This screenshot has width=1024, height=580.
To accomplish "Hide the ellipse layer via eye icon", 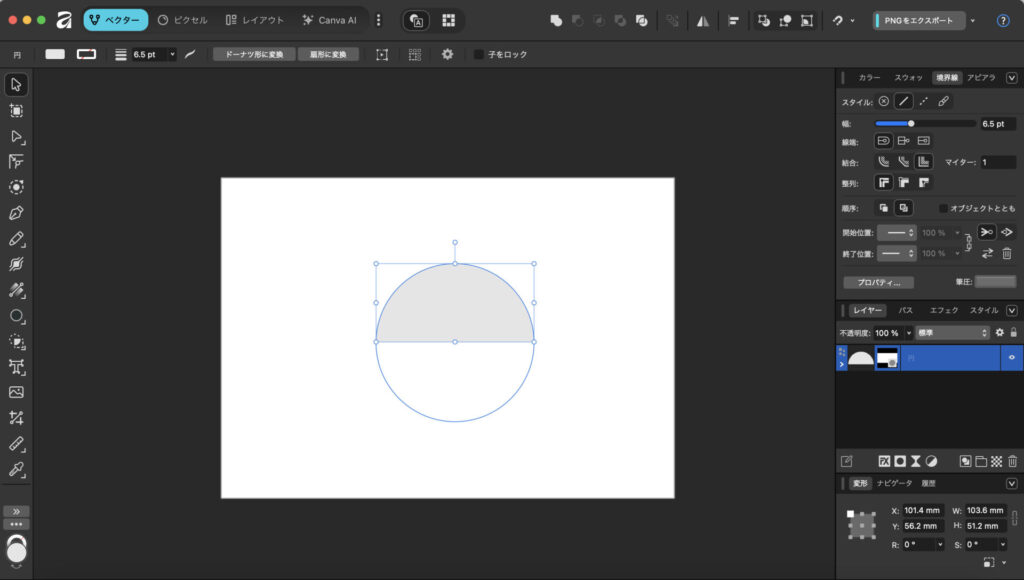I will pyautogui.click(x=1011, y=357).
